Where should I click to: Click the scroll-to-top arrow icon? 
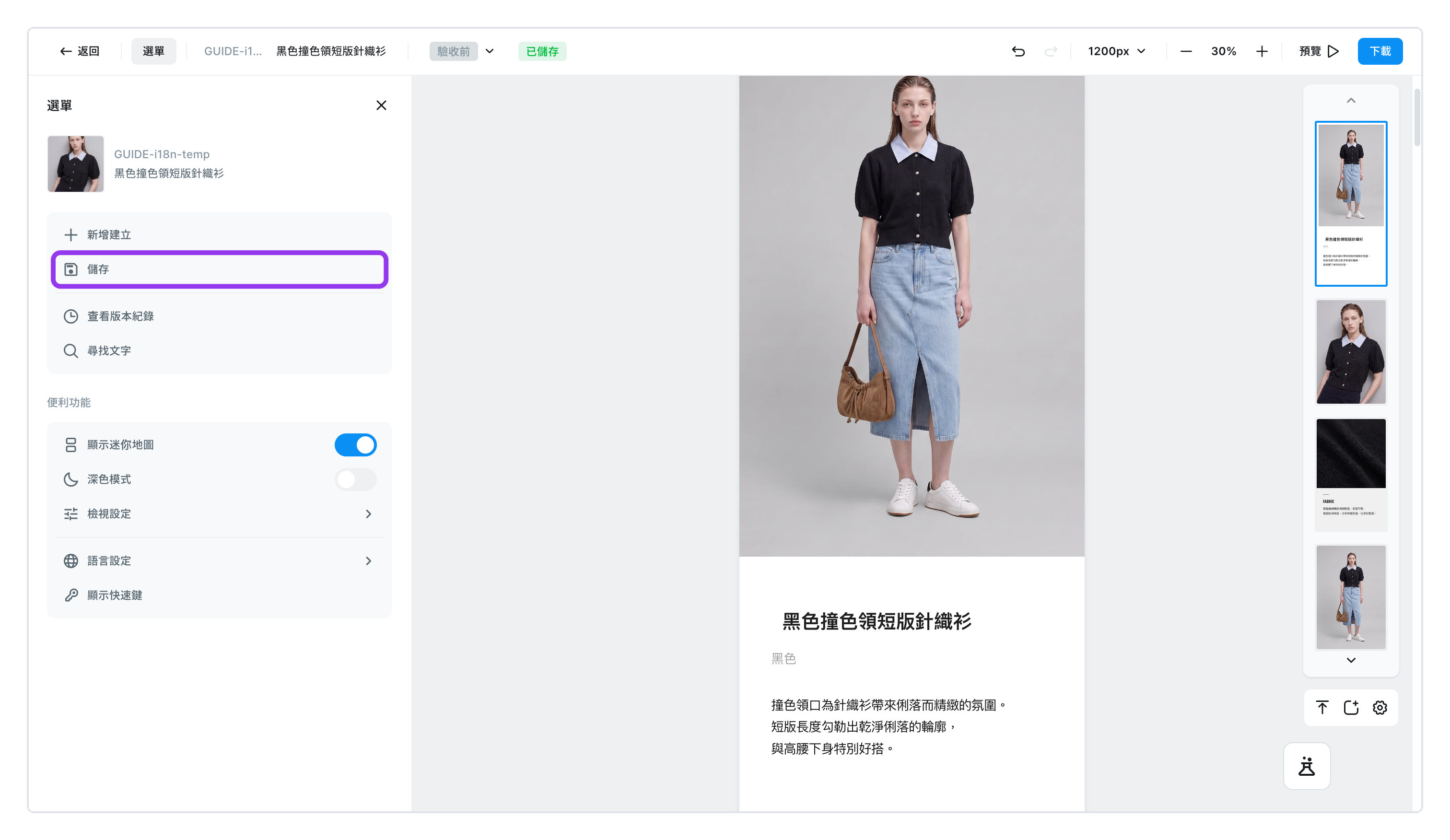[x=1322, y=708]
